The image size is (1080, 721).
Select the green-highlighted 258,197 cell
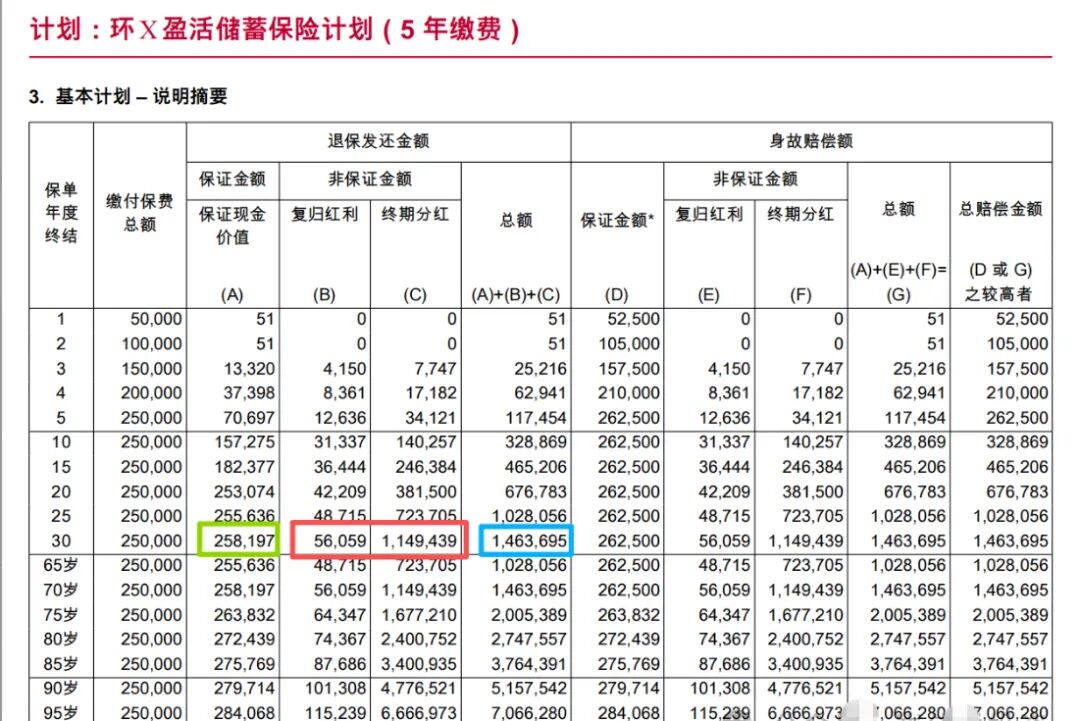click(237, 541)
